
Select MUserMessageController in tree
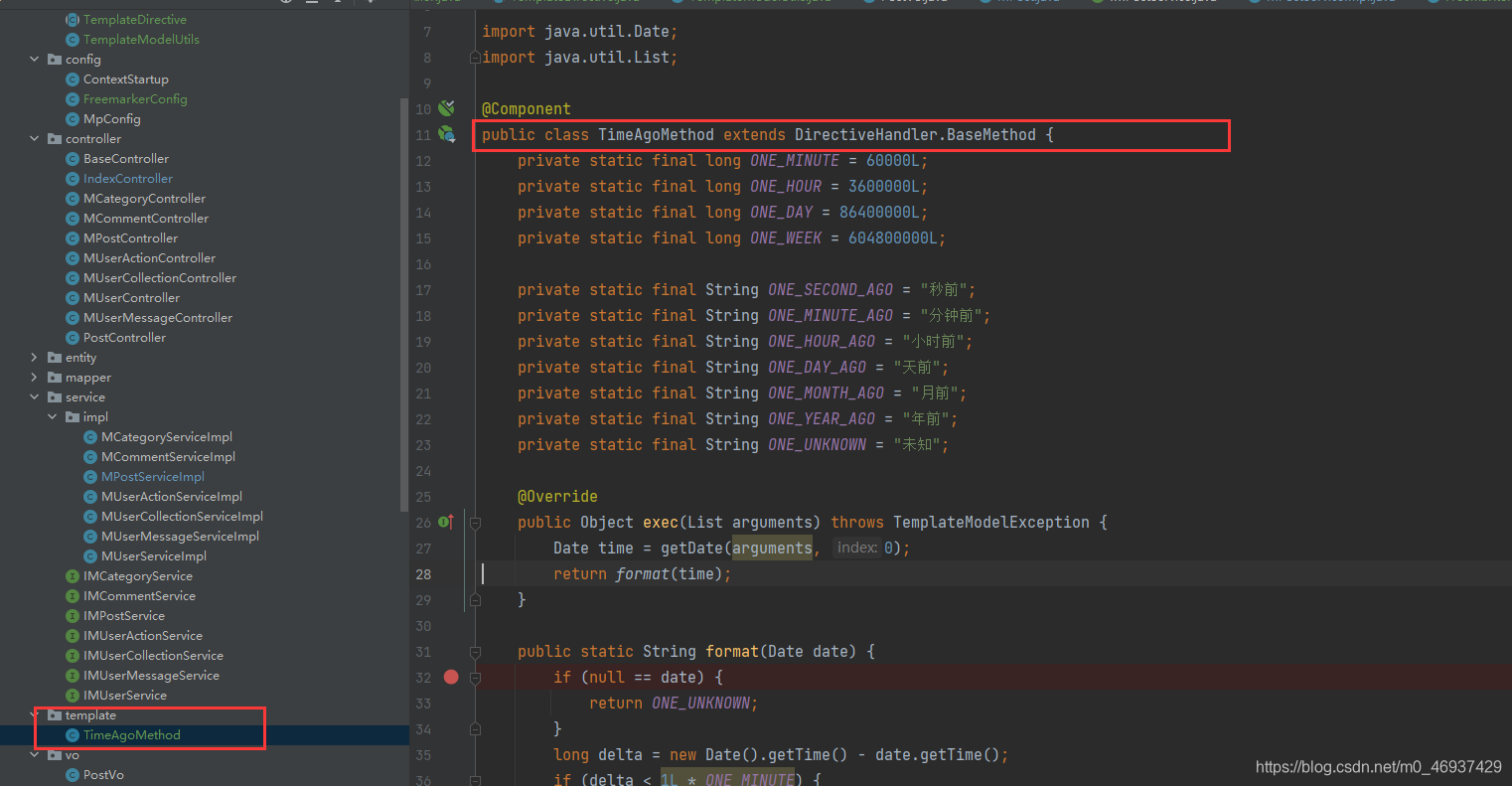[158, 318]
